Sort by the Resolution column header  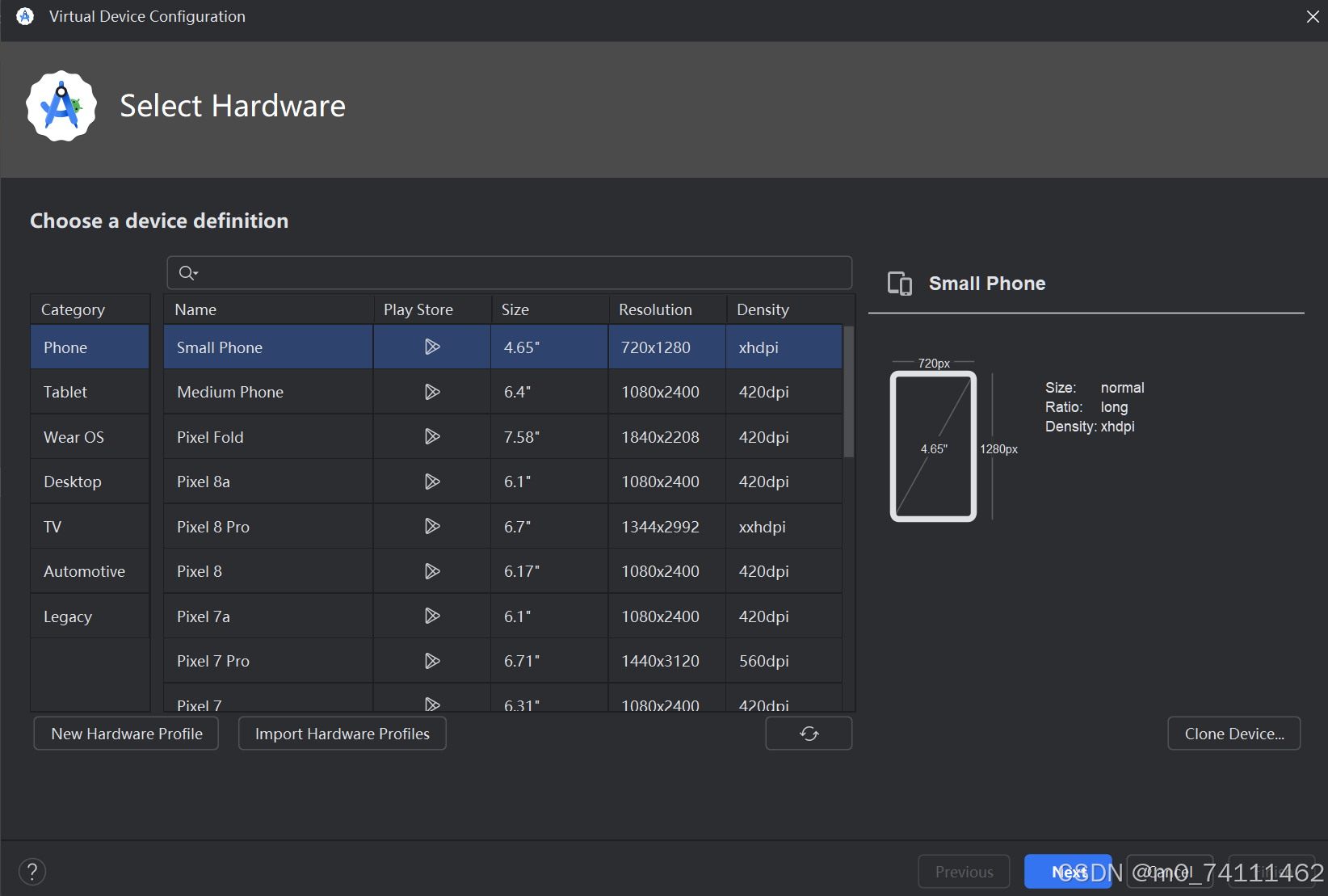pyautogui.click(x=668, y=309)
